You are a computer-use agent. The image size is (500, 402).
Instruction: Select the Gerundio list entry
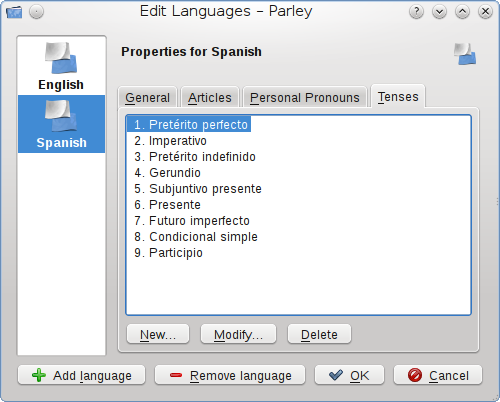(x=167, y=173)
